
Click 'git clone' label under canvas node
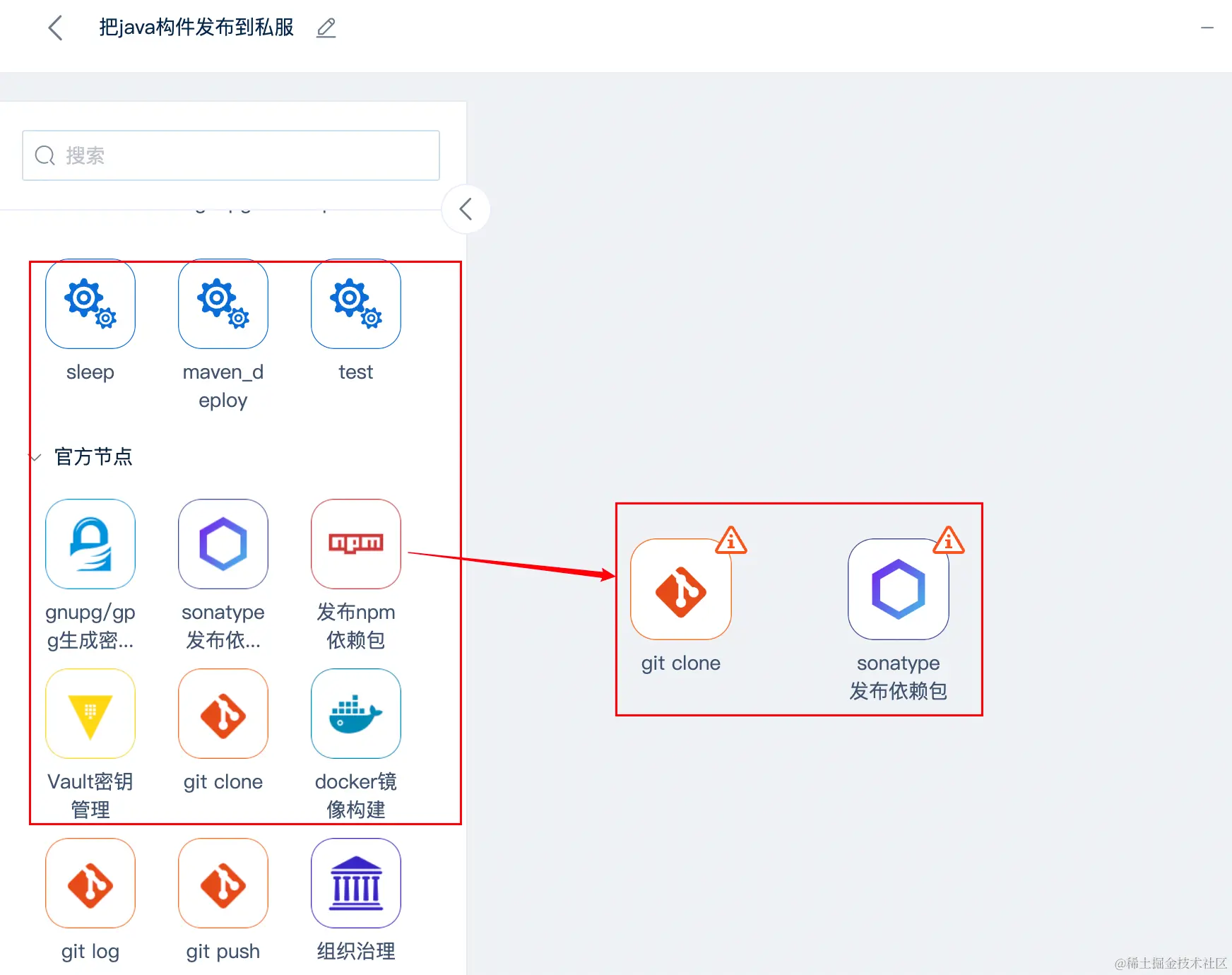pos(681,663)
